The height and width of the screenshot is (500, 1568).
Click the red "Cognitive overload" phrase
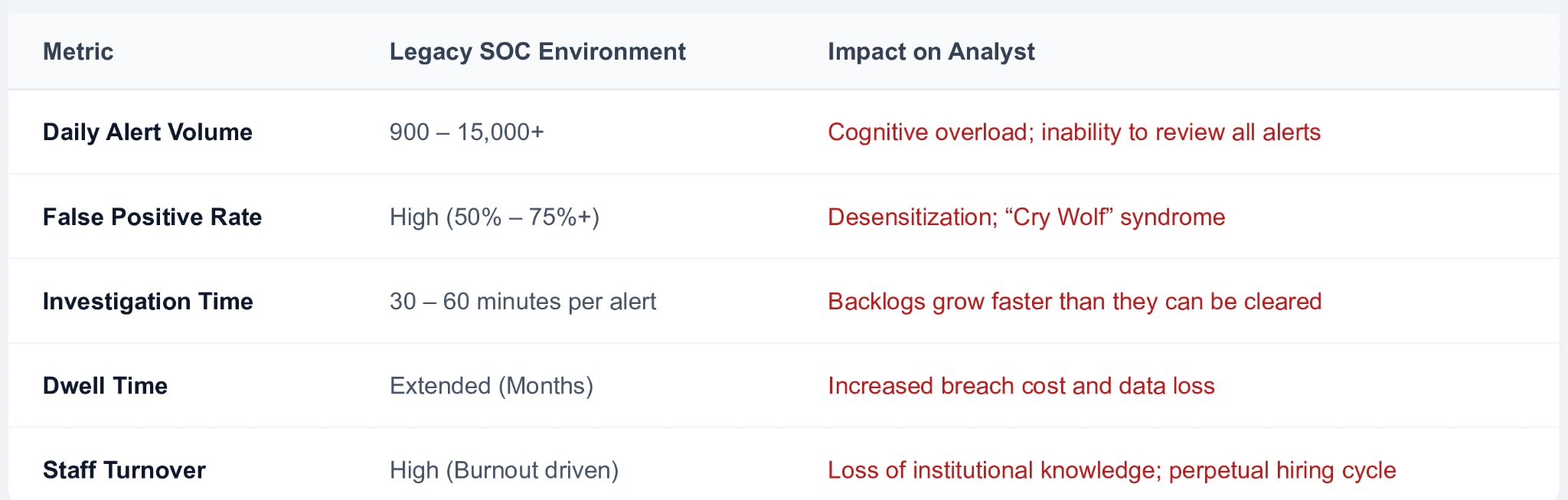tap(929, 132)
